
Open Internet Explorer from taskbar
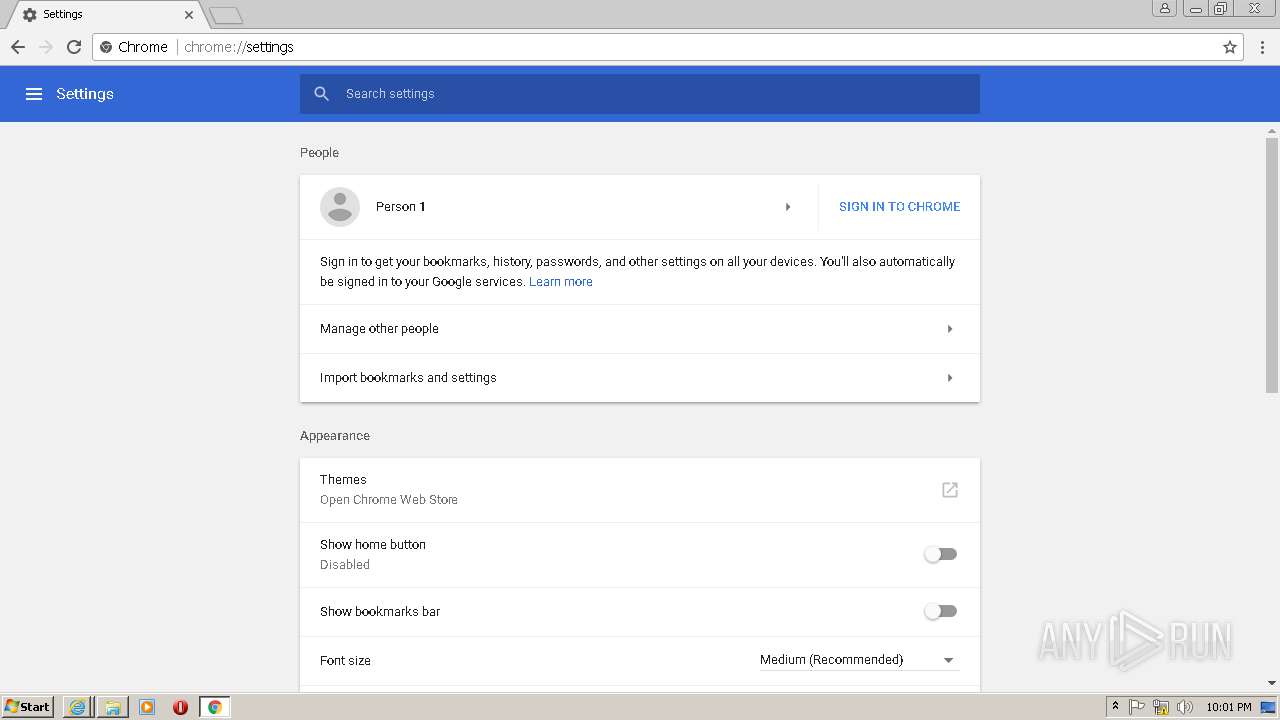point(77,707)
